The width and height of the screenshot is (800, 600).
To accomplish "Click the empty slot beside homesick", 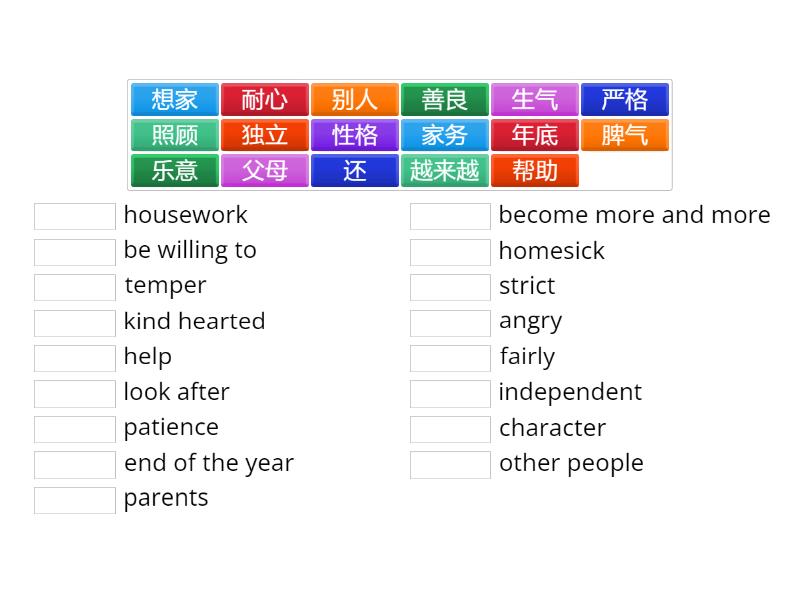I will (x=450, y=252).
